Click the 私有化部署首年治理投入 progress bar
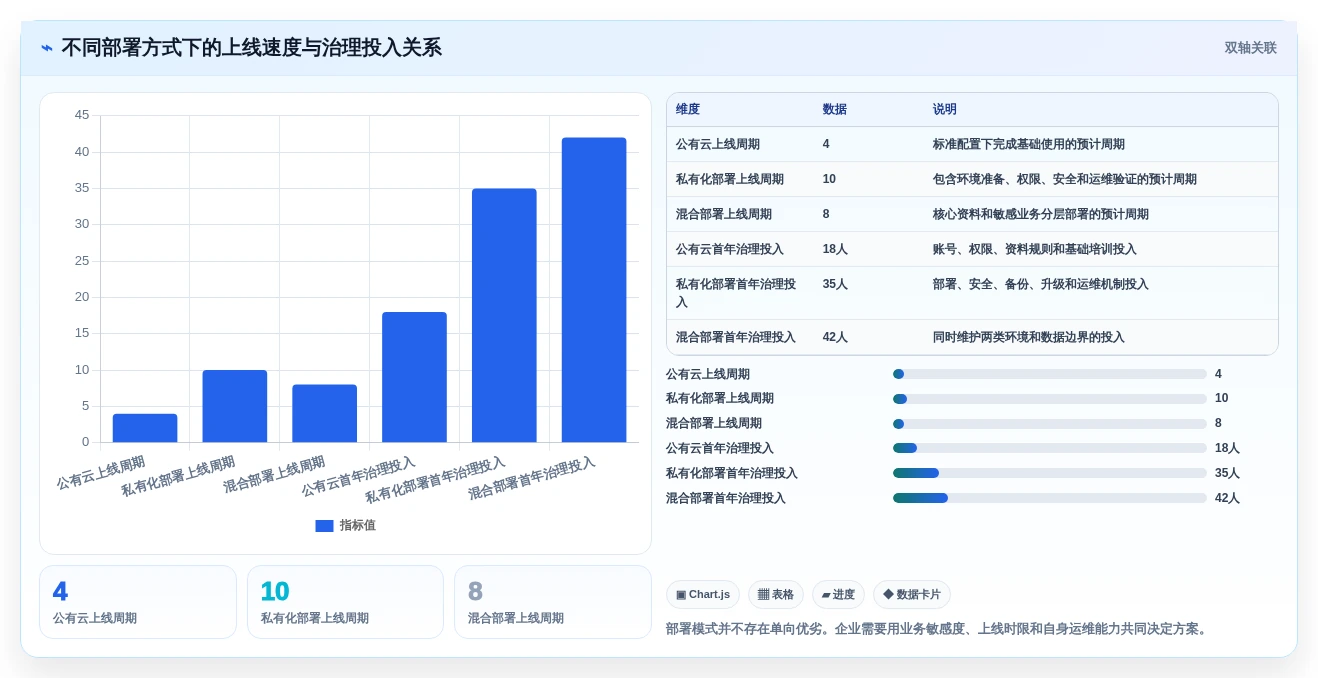Screen dimensions: 1318x678 pos(1050,473)
